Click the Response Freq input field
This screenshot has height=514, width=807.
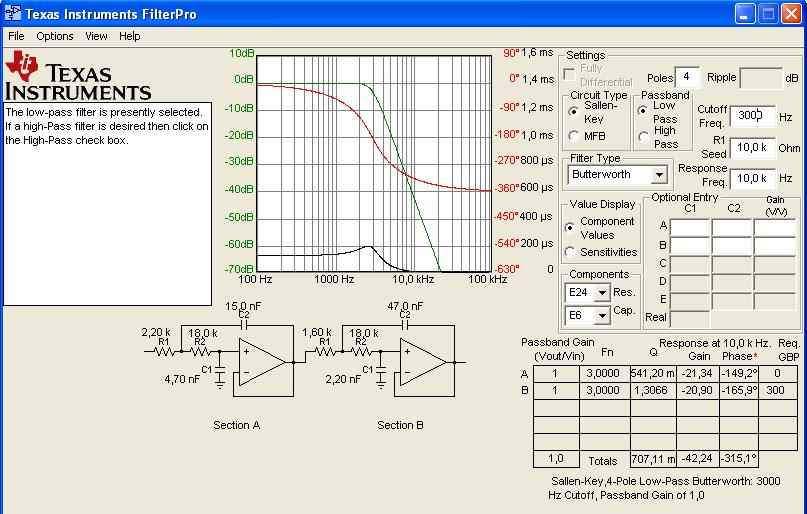pyautogui.click(x=752, y=179)
